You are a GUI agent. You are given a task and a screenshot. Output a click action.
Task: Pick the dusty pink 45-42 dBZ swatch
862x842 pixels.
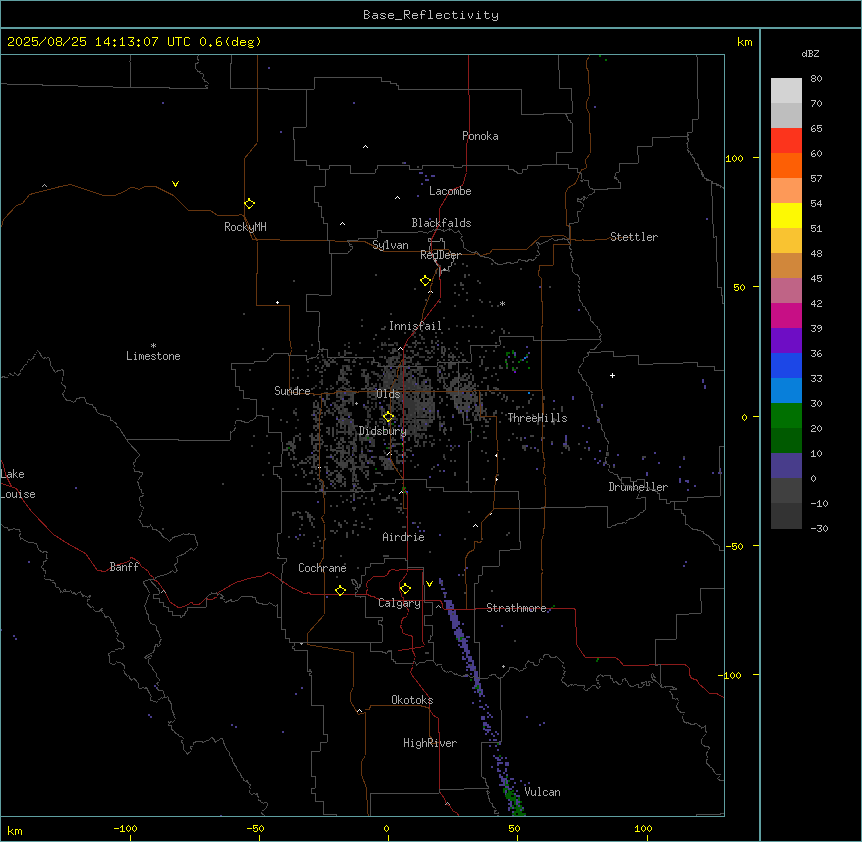tap(786, 291)
